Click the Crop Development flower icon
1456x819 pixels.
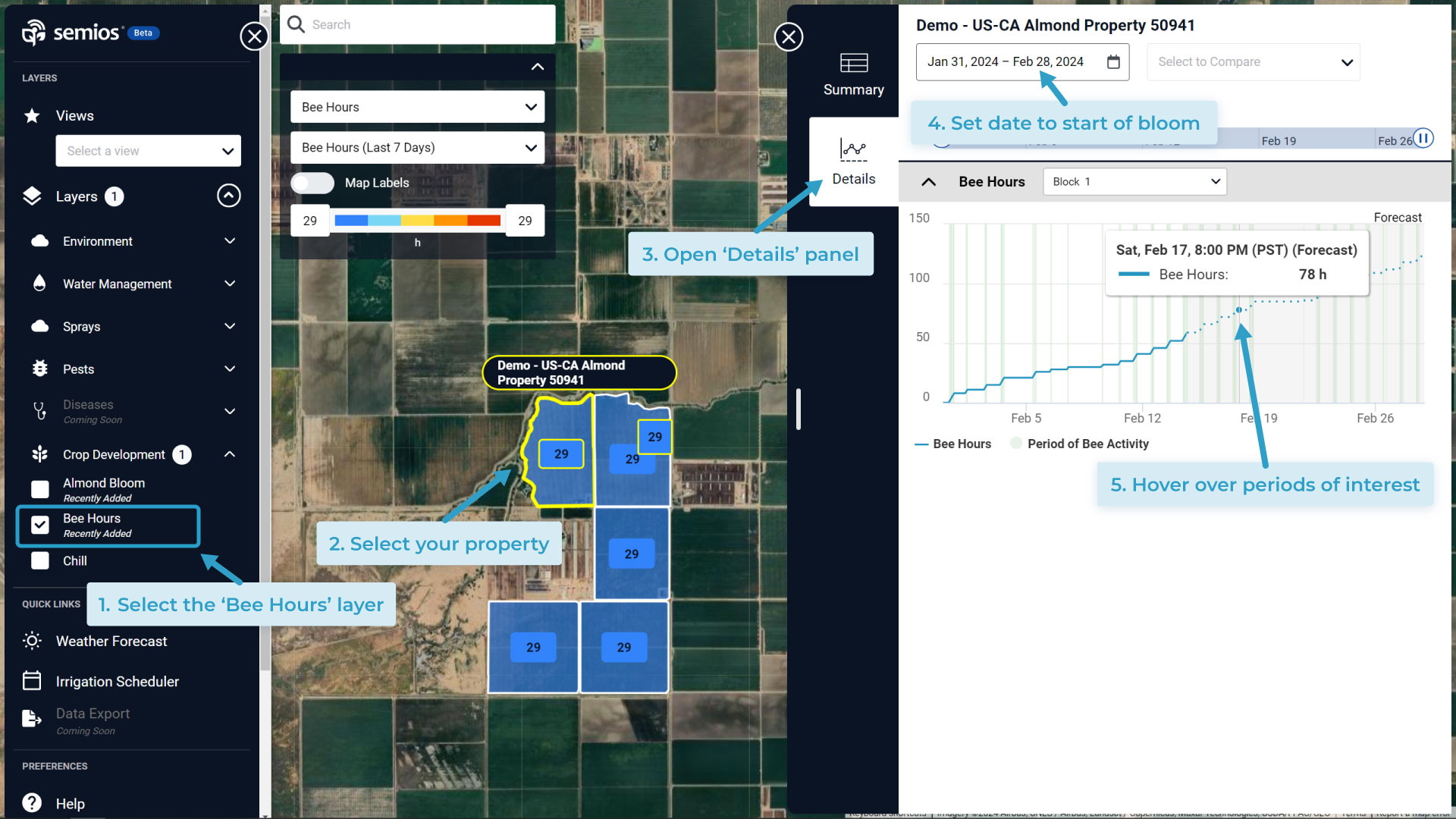(40, 454)
